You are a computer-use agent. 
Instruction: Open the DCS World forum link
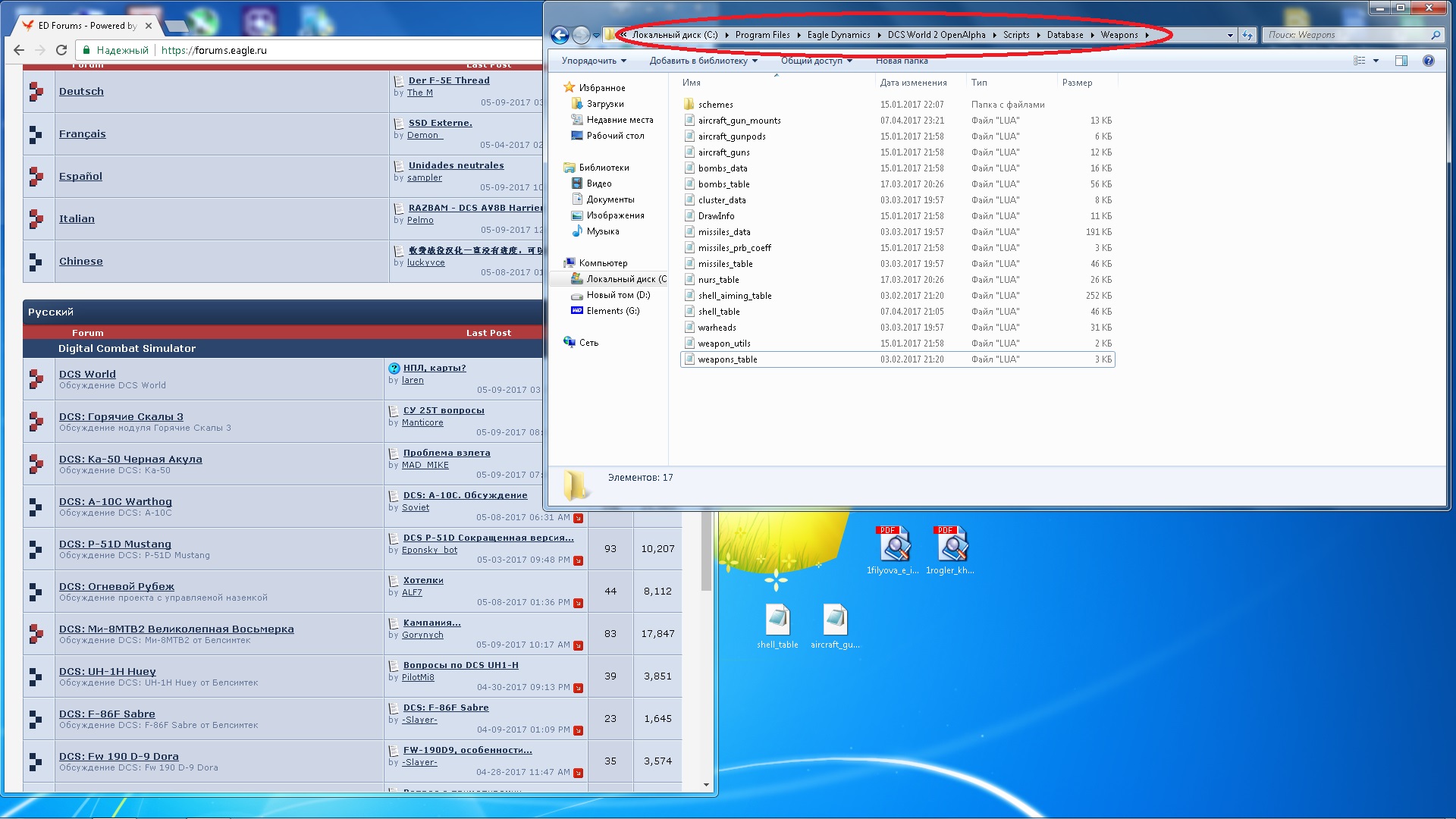pyautogui.click(x=87, y=374)
